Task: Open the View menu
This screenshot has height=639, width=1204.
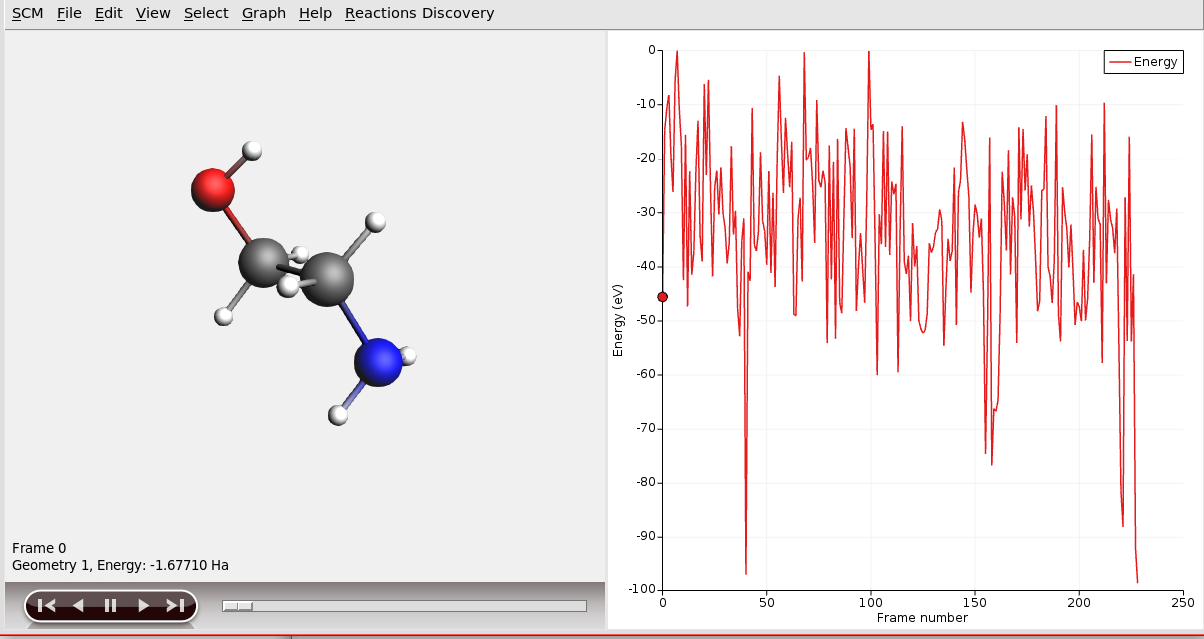Action: [153, 13]
